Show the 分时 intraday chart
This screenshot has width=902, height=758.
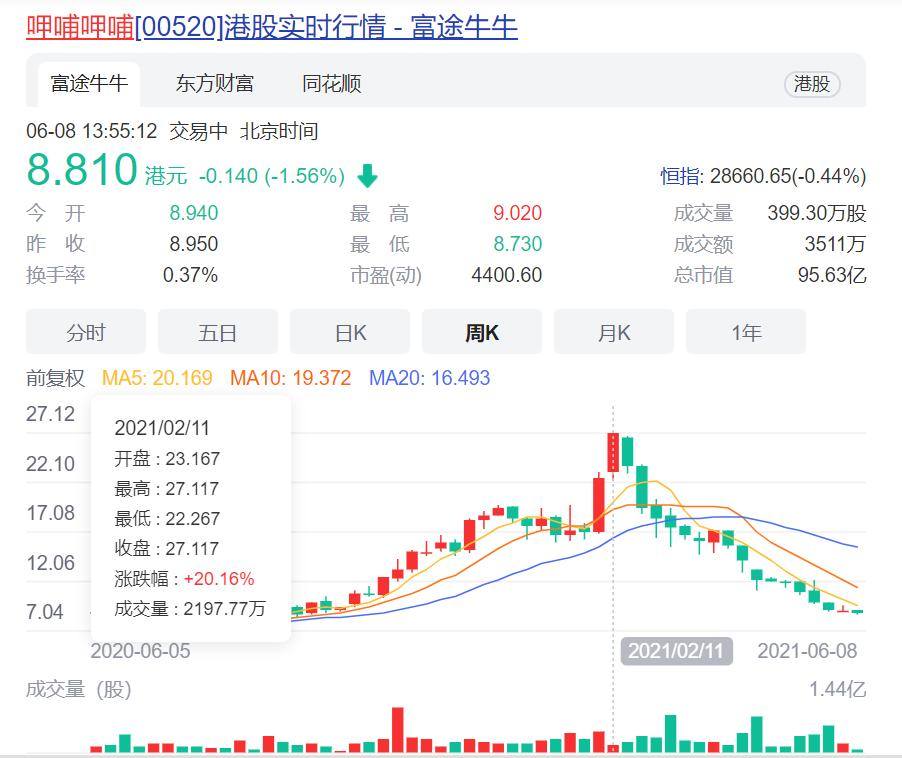point(86,332)
